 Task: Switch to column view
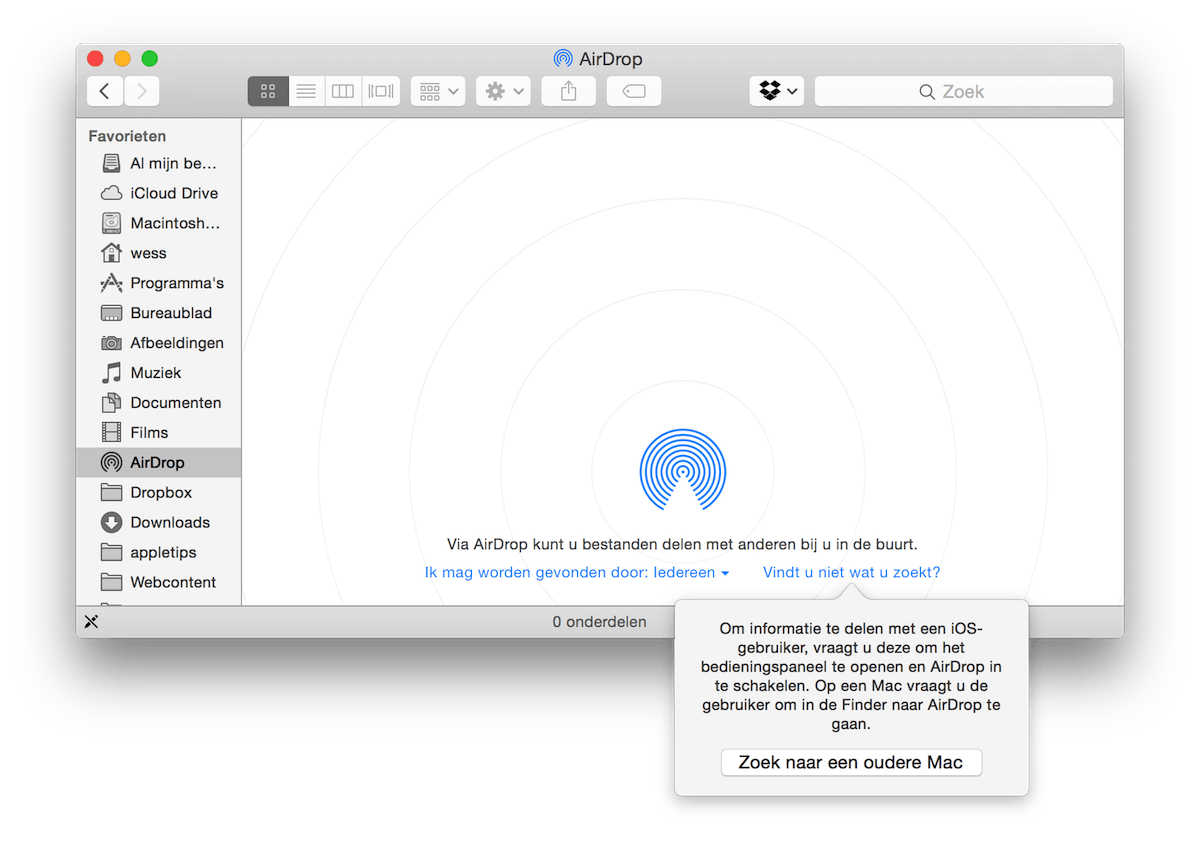click(x=343, y=91)
